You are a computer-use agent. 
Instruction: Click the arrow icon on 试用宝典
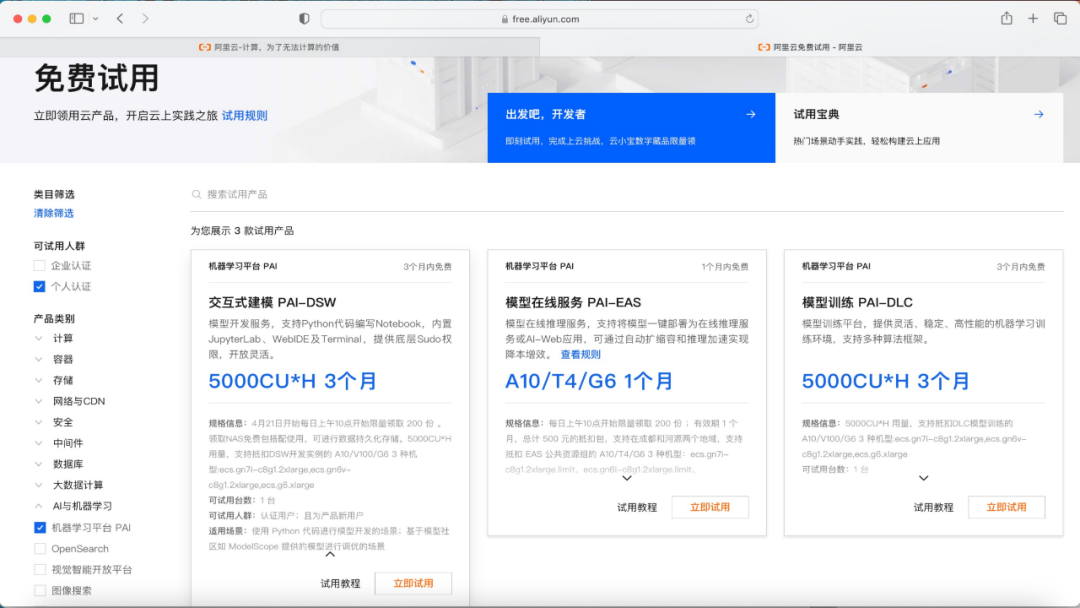point(1039,114)
